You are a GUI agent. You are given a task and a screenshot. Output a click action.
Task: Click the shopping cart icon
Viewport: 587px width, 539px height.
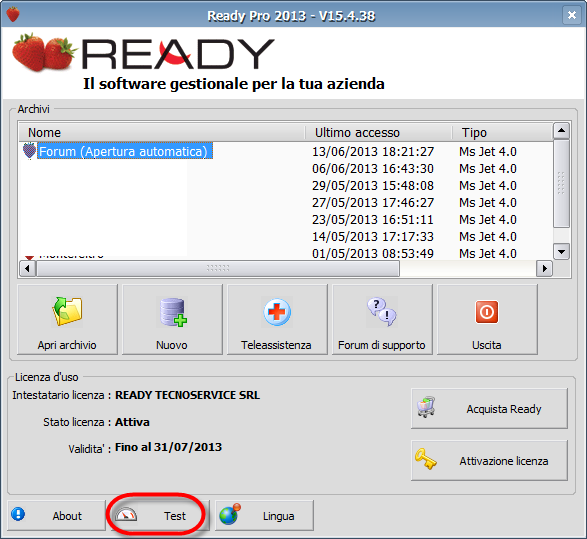[426, 407]
